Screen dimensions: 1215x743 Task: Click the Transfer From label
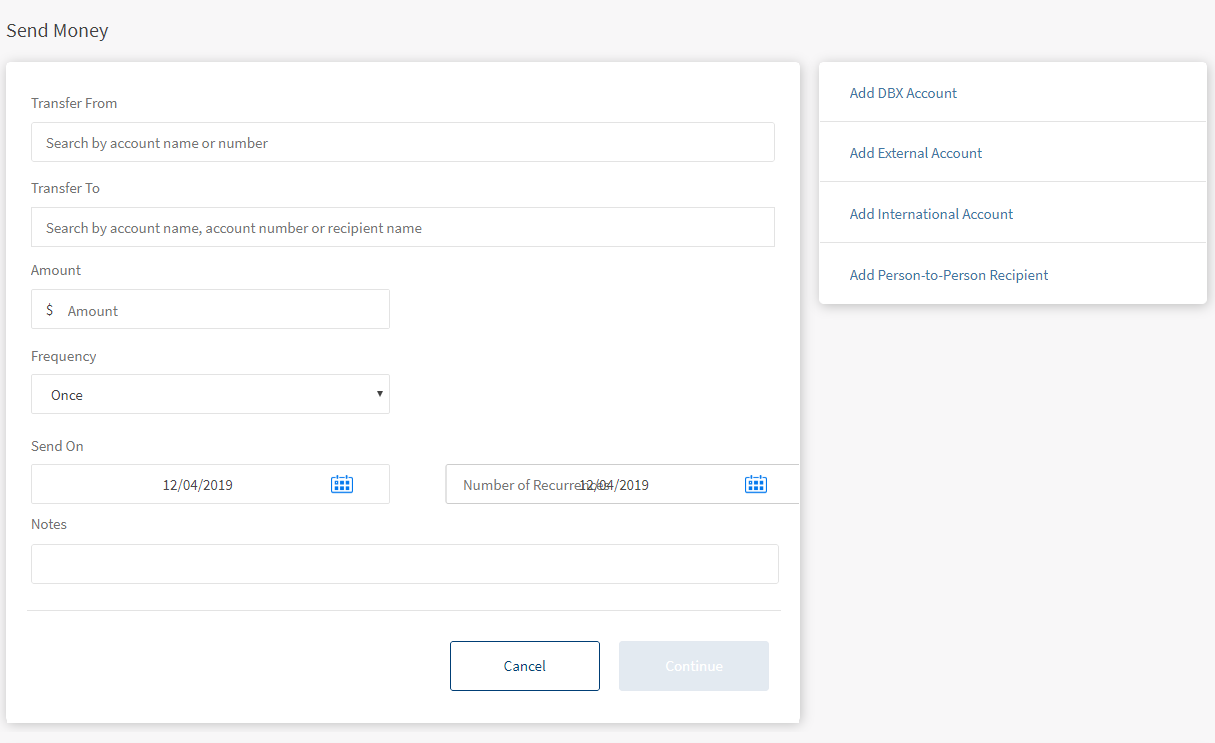tap(74, 103)
